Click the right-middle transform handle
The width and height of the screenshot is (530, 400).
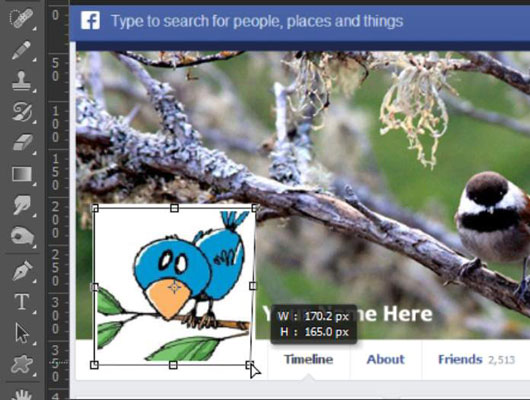coord(253,286)
